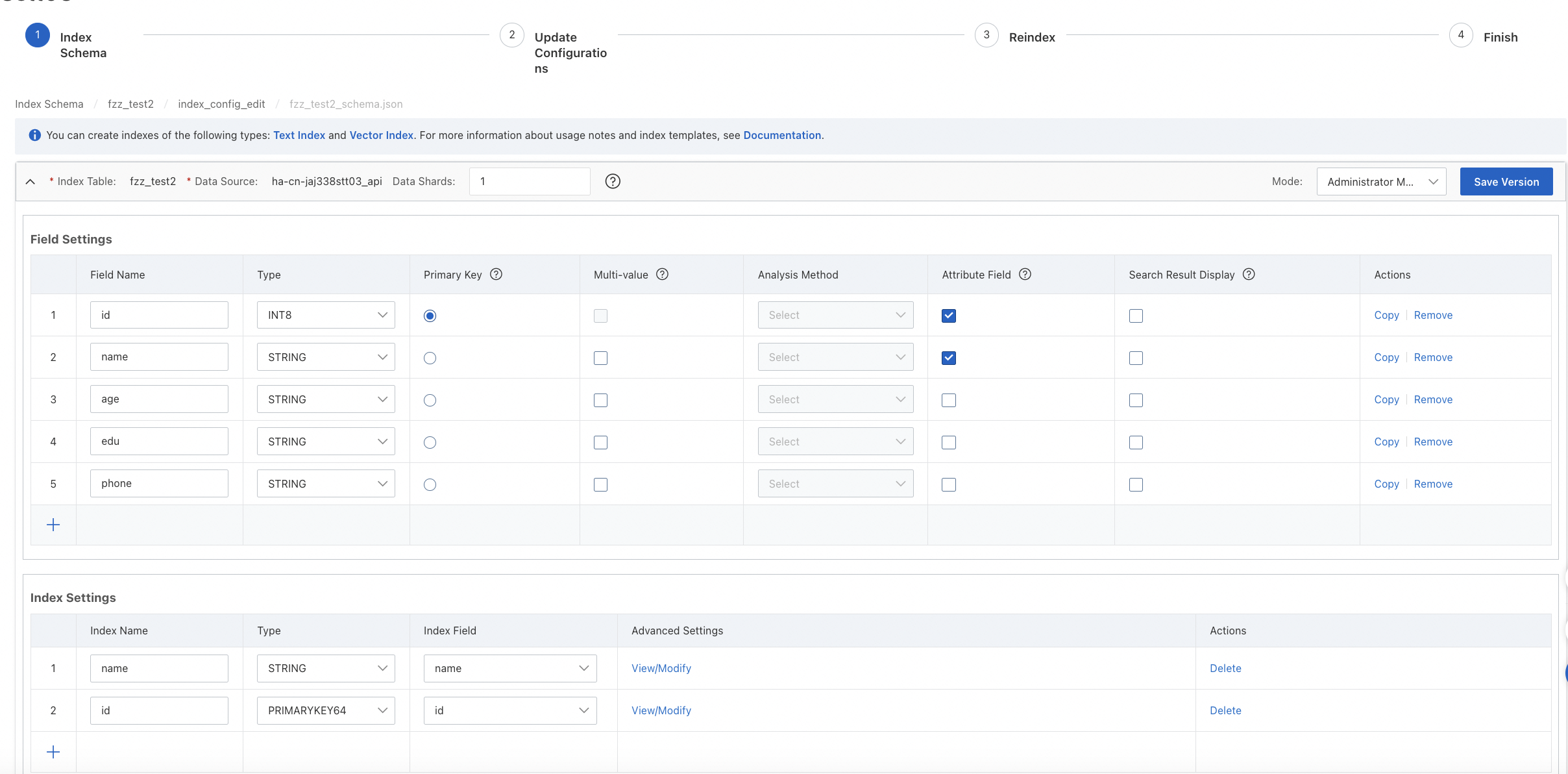Screen dimensions: 1568x774
Task: Enable Multi-value for the age field
Action: click(x=600, y=400)
